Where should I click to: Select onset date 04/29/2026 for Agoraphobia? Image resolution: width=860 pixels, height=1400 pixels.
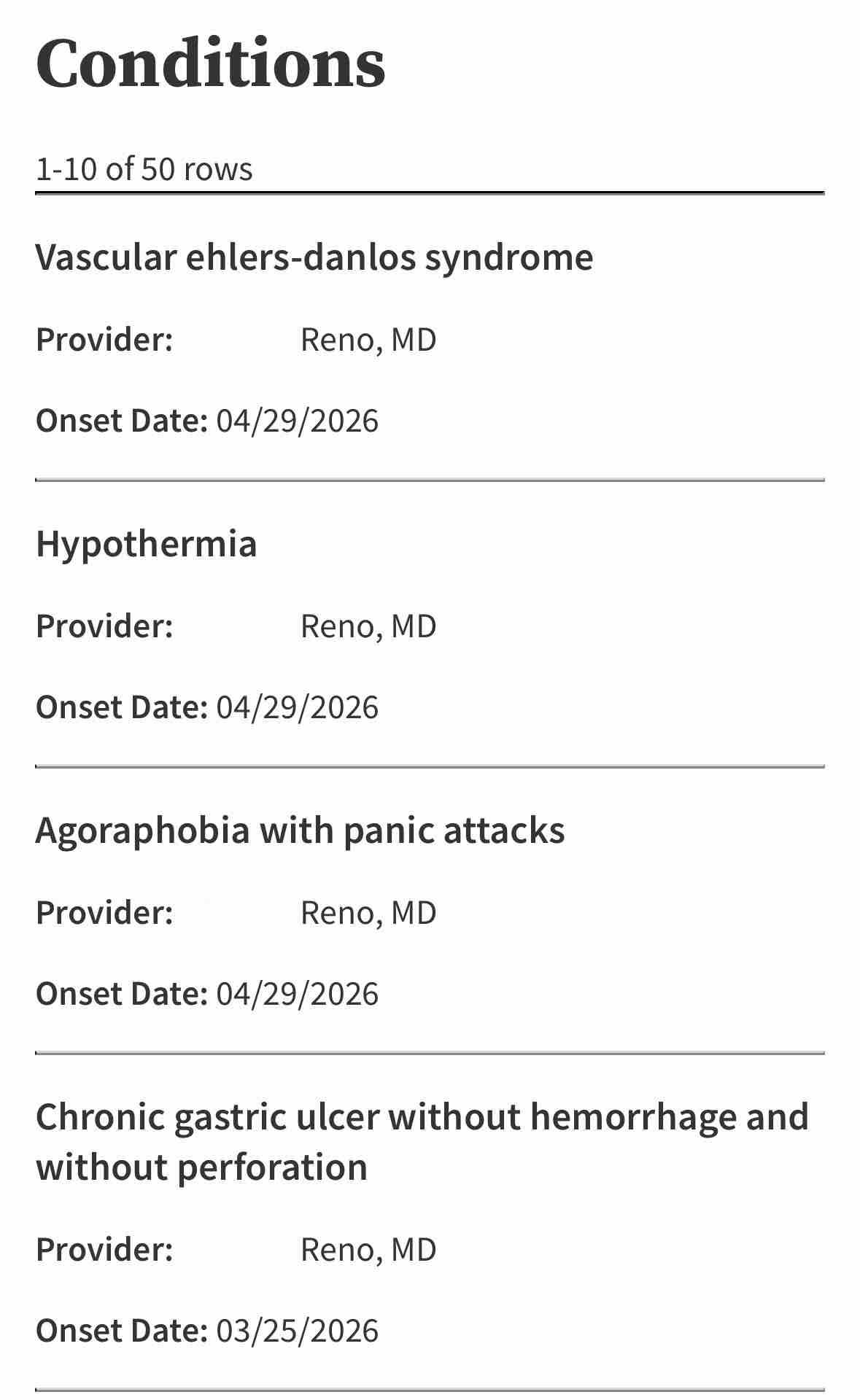point(298,995)
